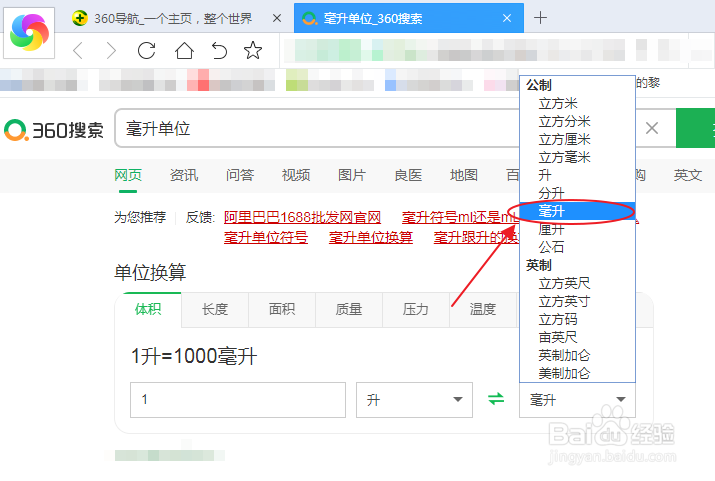The height and width of the screenshot is (481, 715).
Task: Click the 反馈 feedback link
Action: (x=200, y=217)
